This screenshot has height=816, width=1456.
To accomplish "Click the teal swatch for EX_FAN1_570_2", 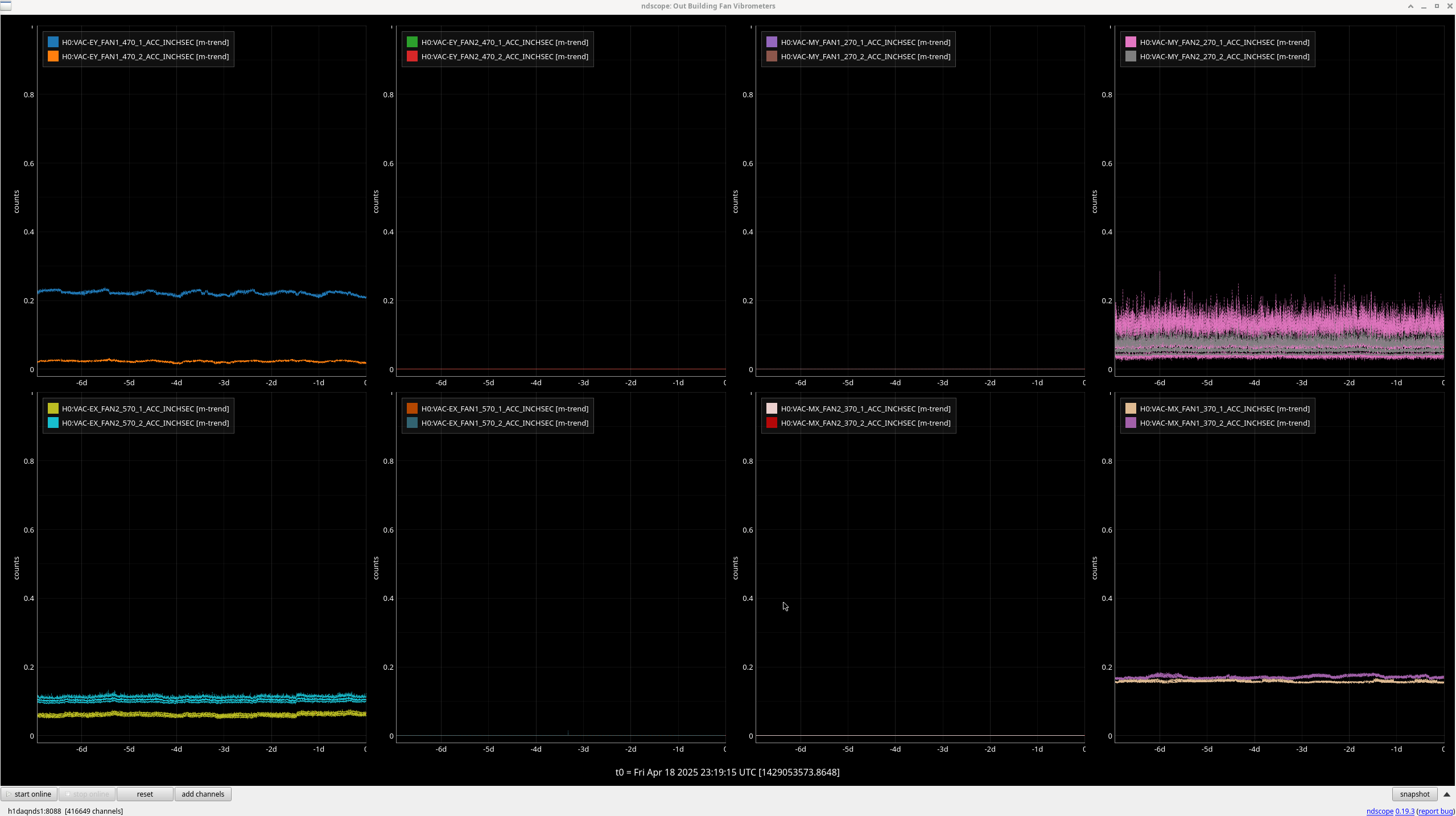I will [413, 423].
